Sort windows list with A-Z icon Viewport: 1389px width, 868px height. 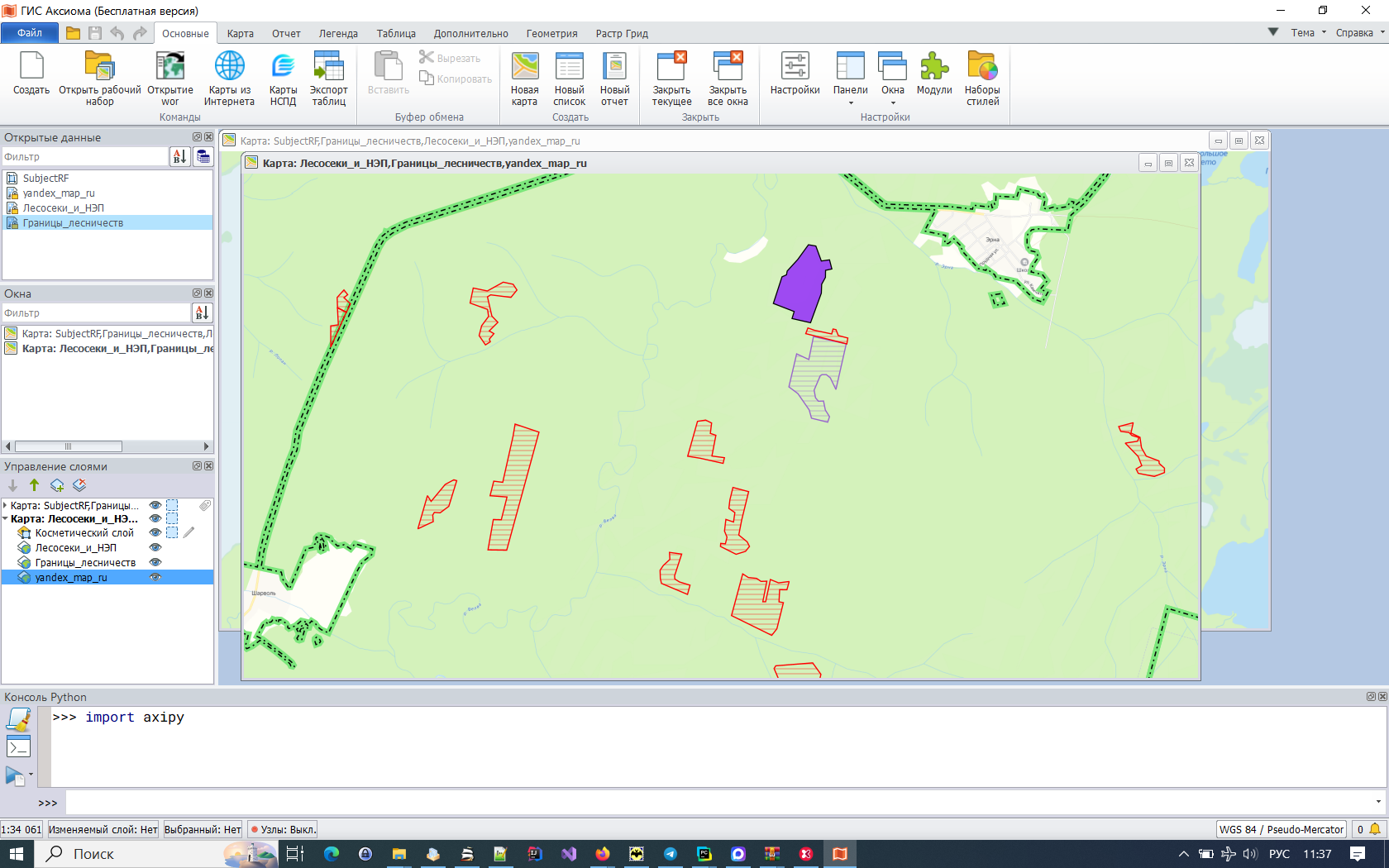point(202,312)
